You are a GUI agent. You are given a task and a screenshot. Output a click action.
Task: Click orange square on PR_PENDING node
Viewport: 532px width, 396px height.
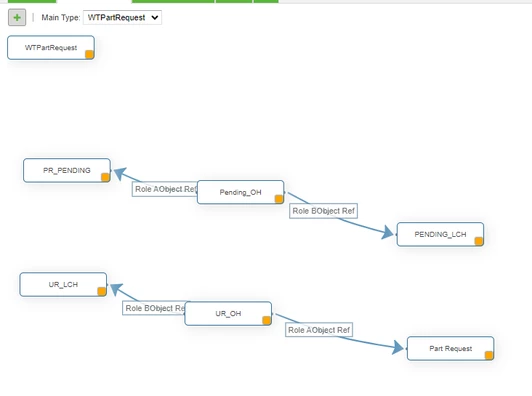[x=105, y=177]
